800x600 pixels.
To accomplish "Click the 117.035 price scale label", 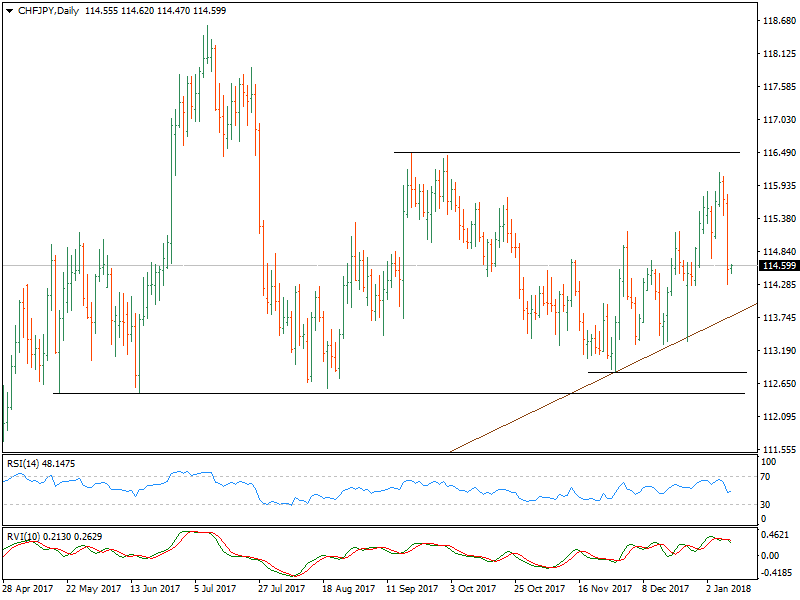I will pyautogui.click(x=778, y=120).
